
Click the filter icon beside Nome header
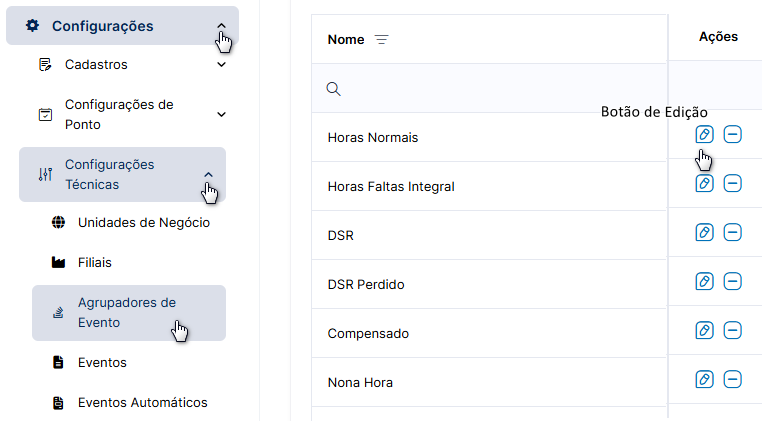point(381,39)
